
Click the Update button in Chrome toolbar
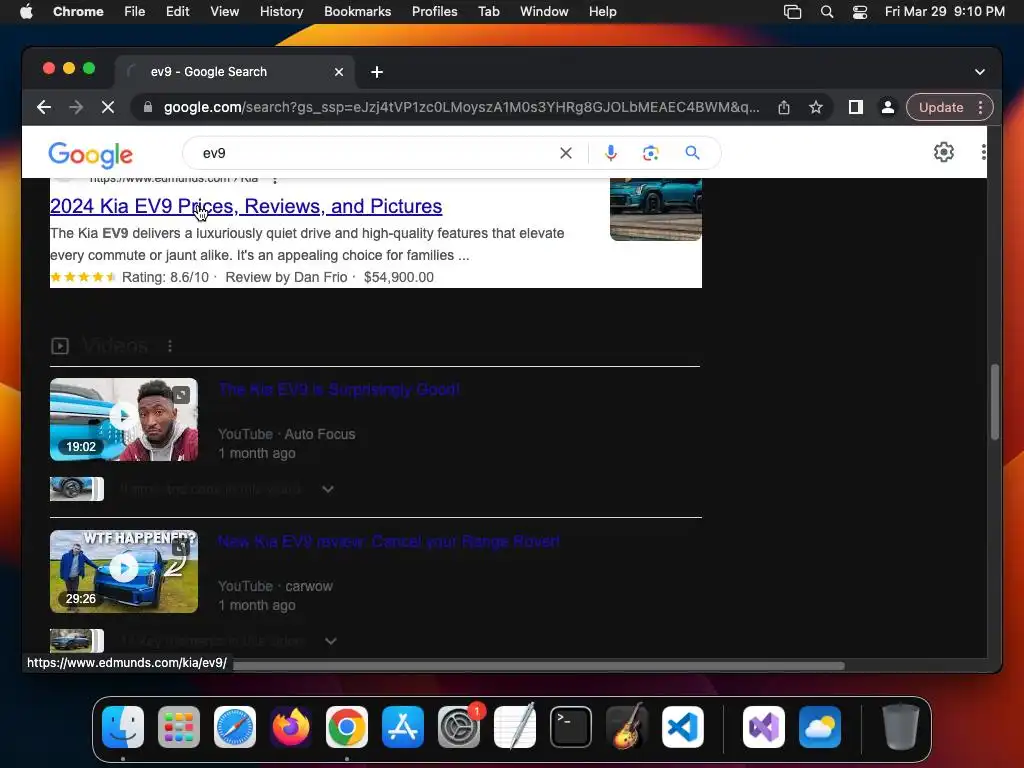(941, 107)
